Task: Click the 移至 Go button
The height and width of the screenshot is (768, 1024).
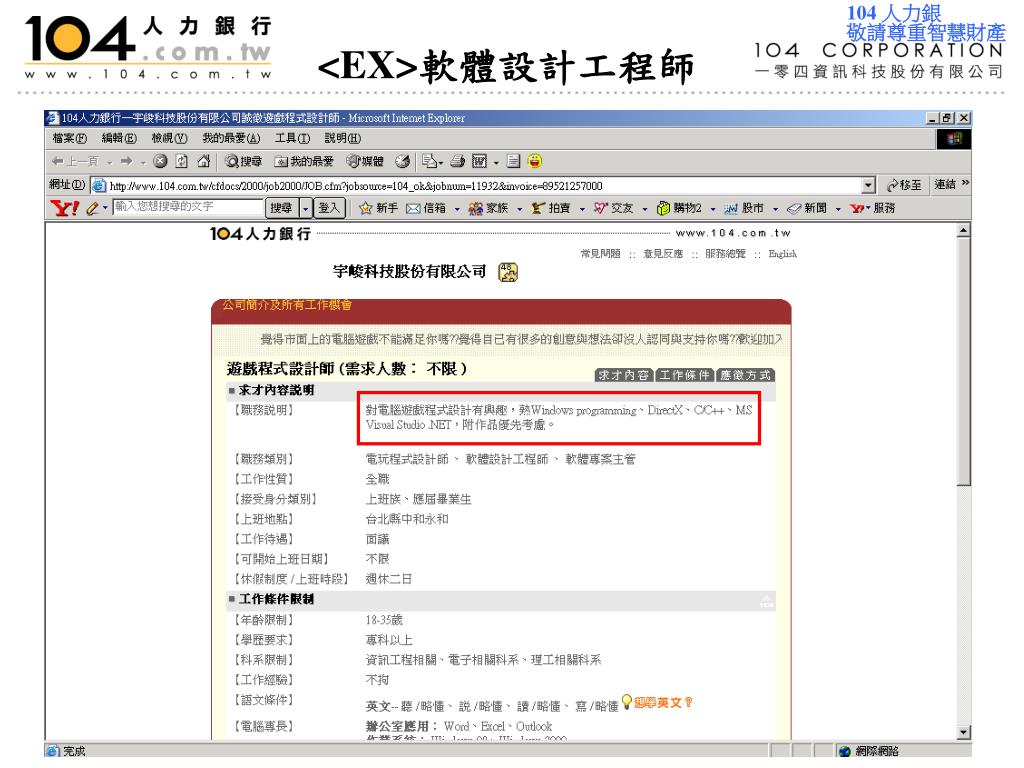Action: (904, 185)
